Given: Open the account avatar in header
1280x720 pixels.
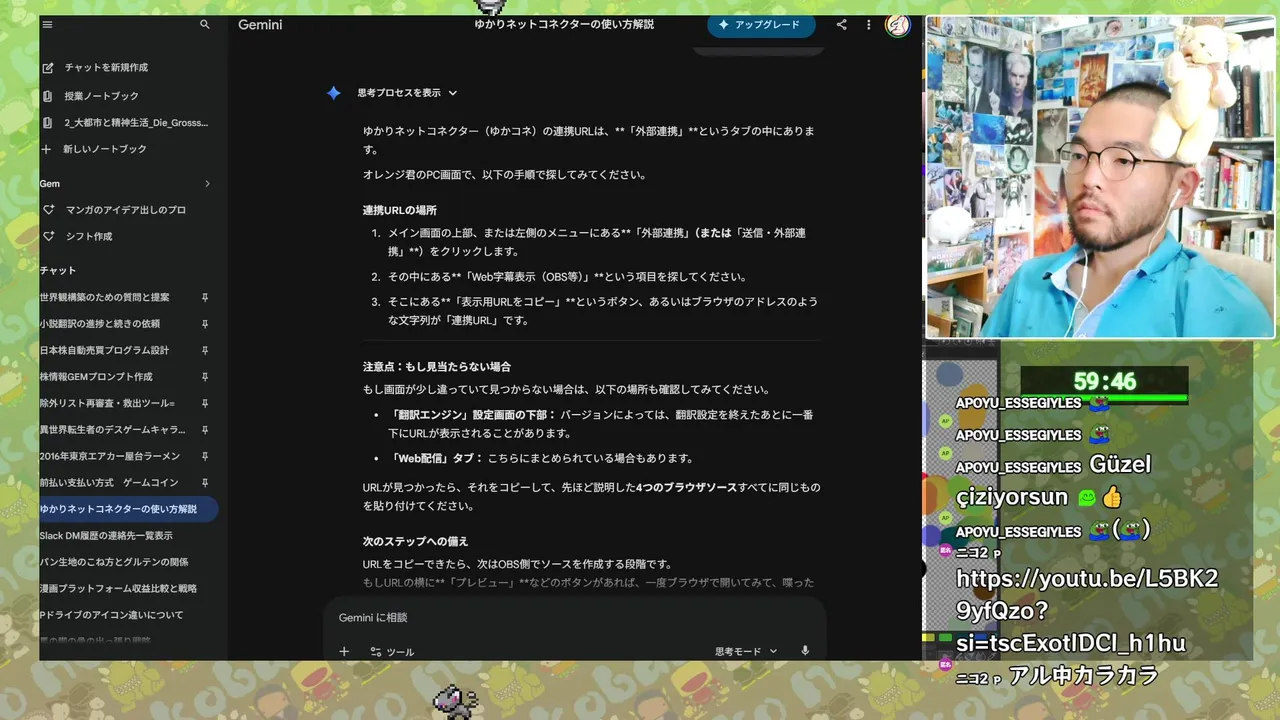Looking at the screenshot, I should tap(897, 25).
